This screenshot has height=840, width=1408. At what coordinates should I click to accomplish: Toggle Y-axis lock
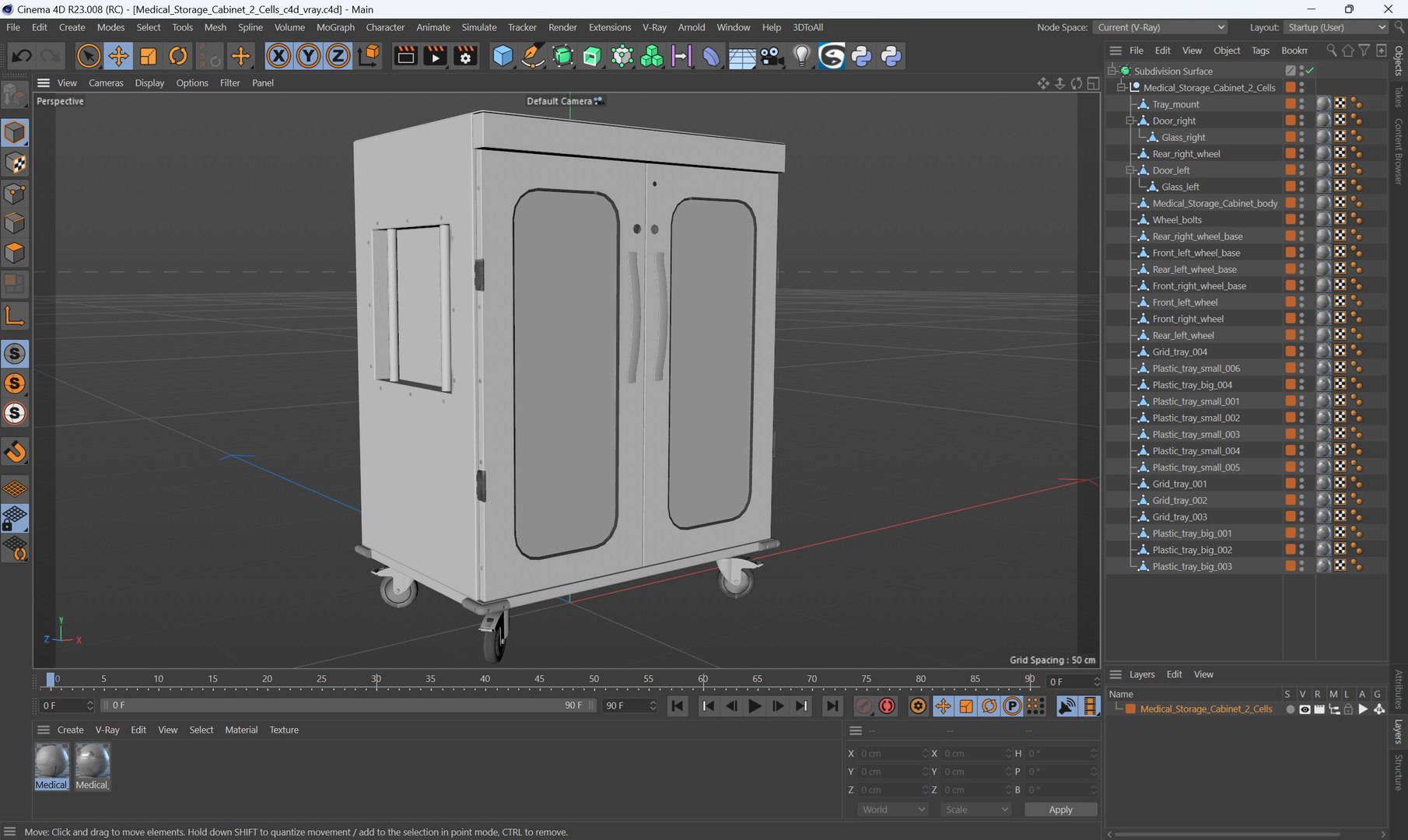point(308,56)
